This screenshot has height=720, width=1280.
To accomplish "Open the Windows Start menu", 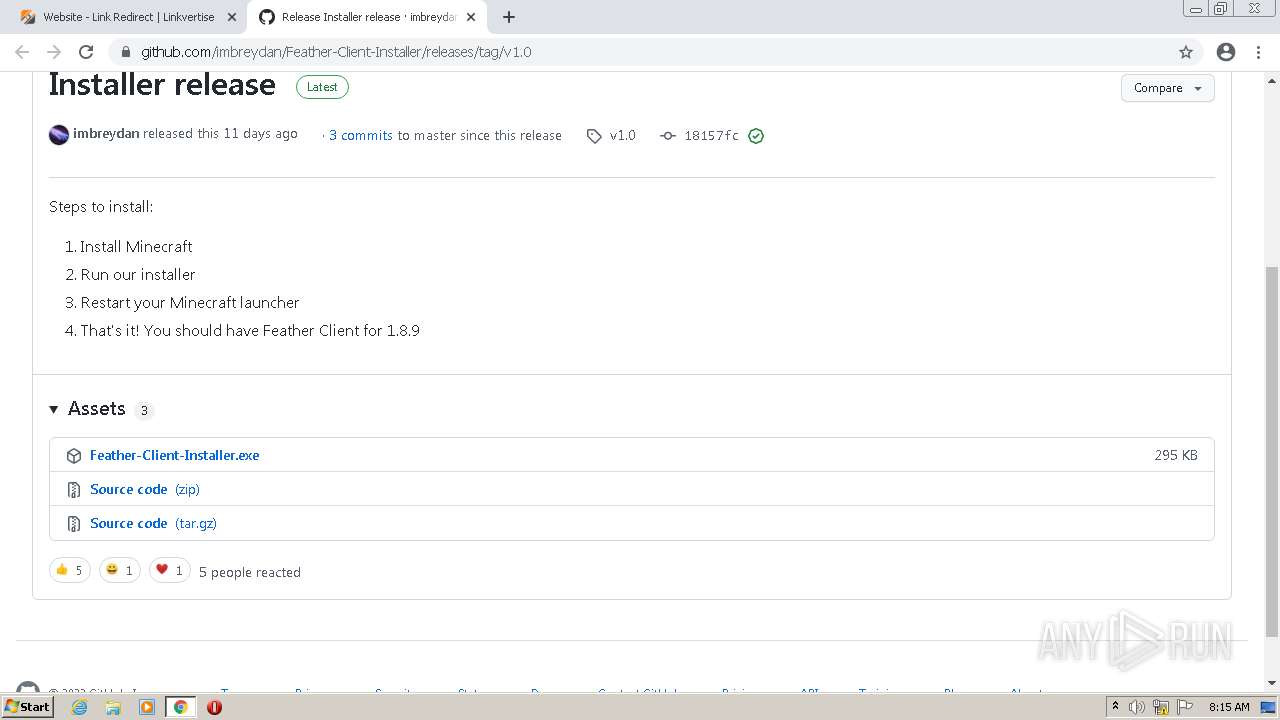I will [x=27, y=707].
